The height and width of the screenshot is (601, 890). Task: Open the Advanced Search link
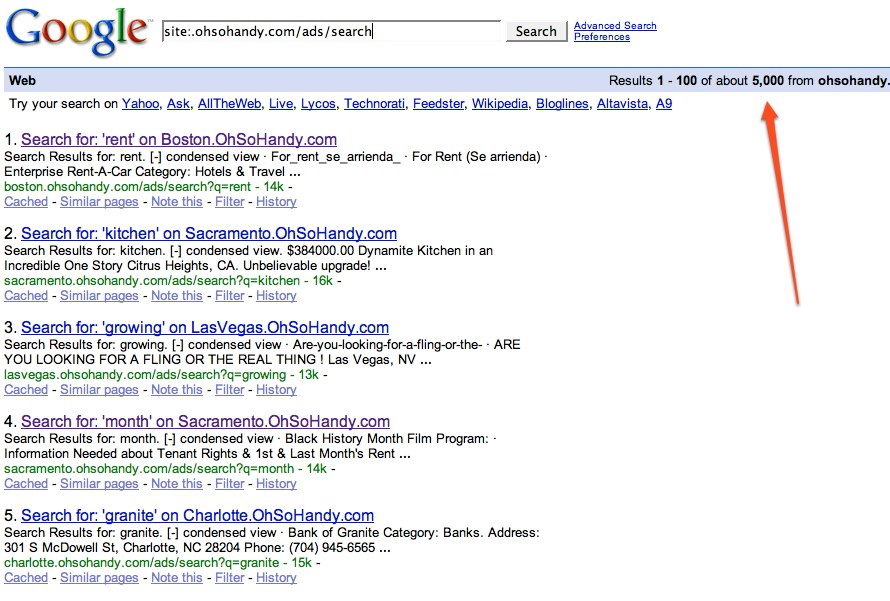tap(615, 26)
